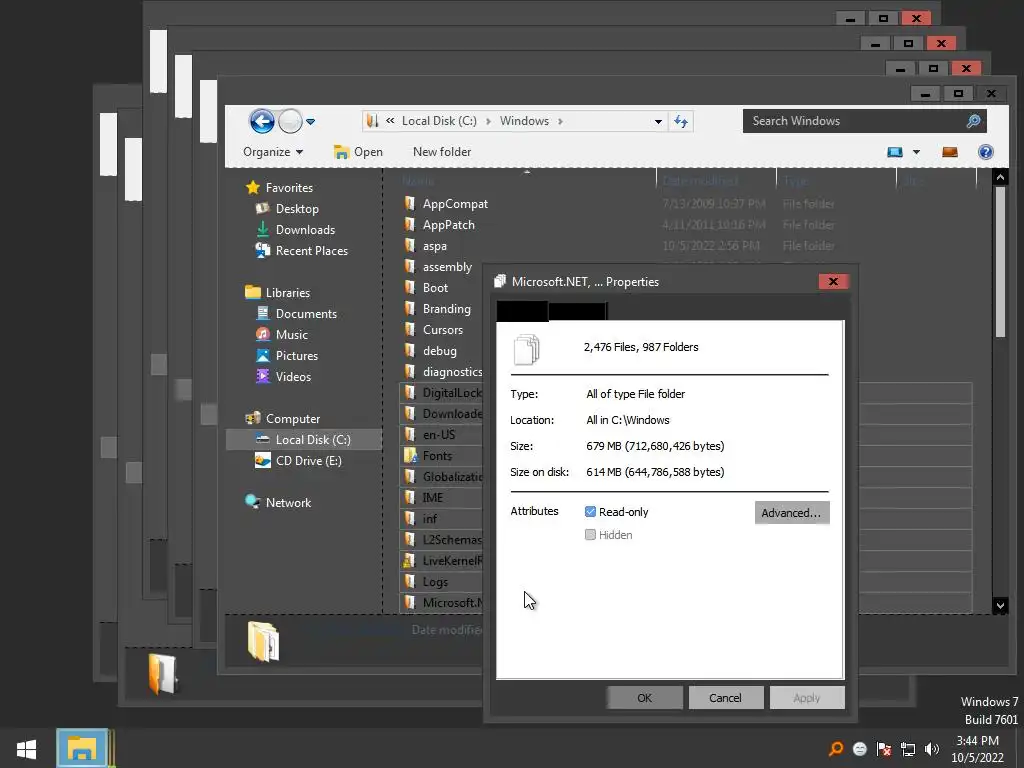
Task: Open the Videos library
Action: point(284,377)
